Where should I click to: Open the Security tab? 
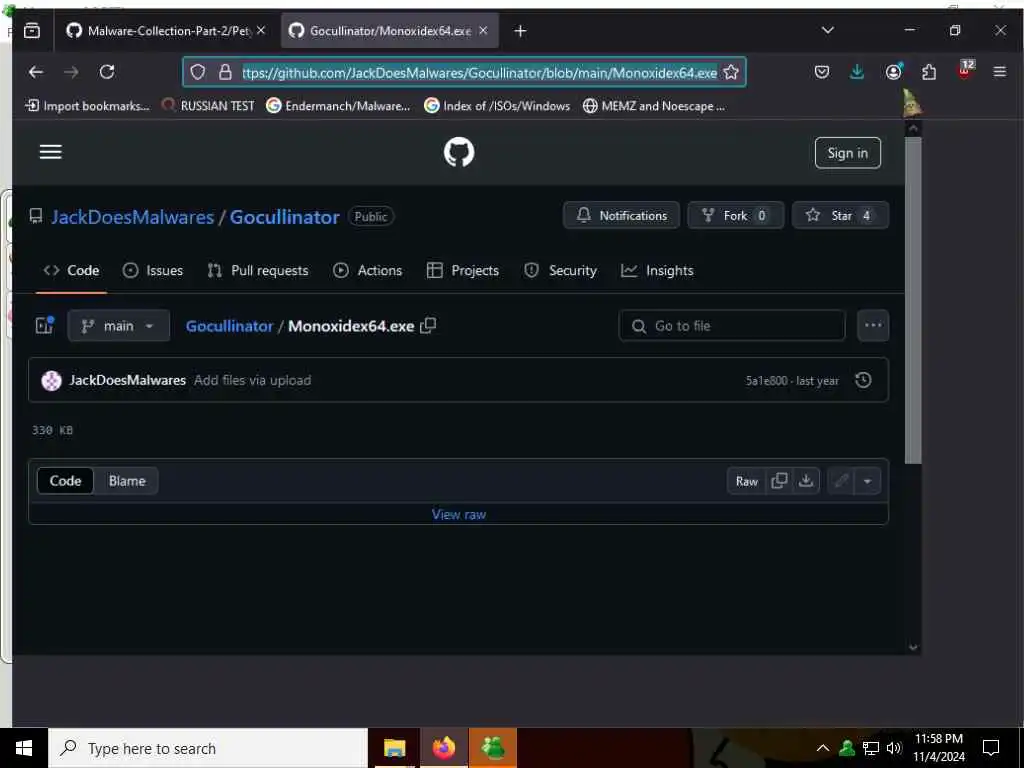pyautogui.click(x=560, y=270)
